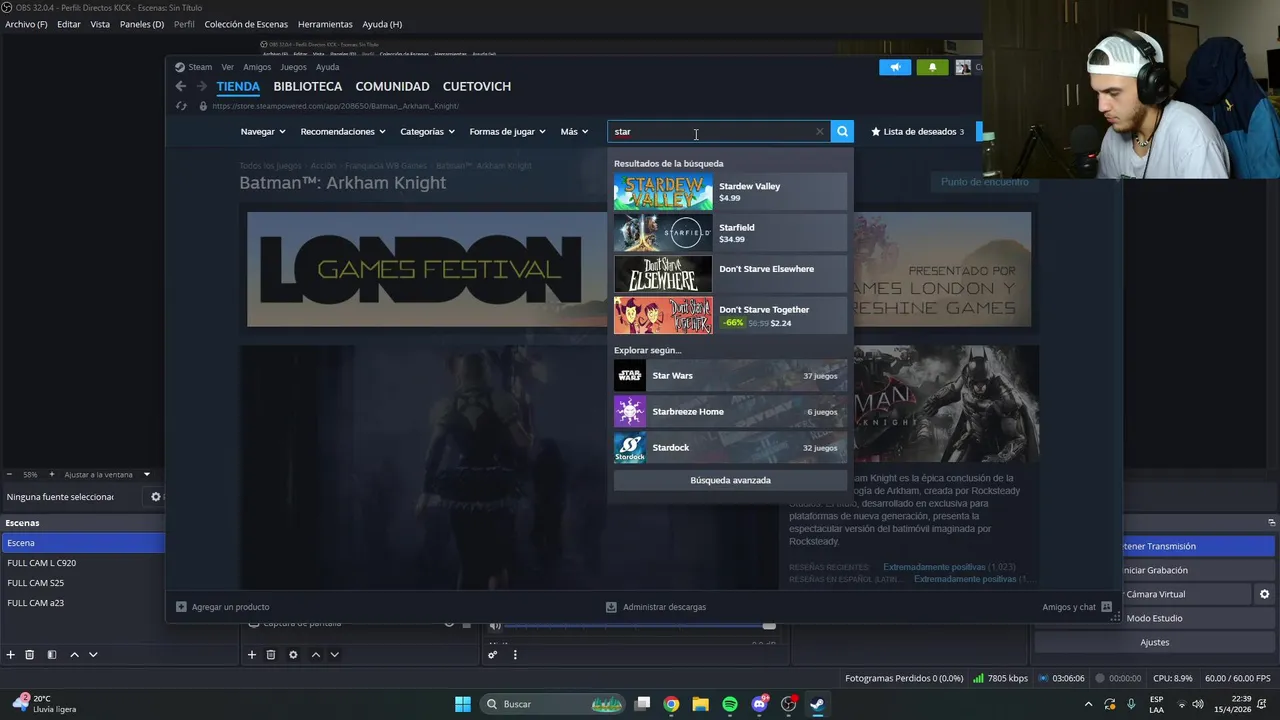This screenshot has height=720, width=1280.
Task: Open scene filters icon in OBS
Action: point(52,655)
